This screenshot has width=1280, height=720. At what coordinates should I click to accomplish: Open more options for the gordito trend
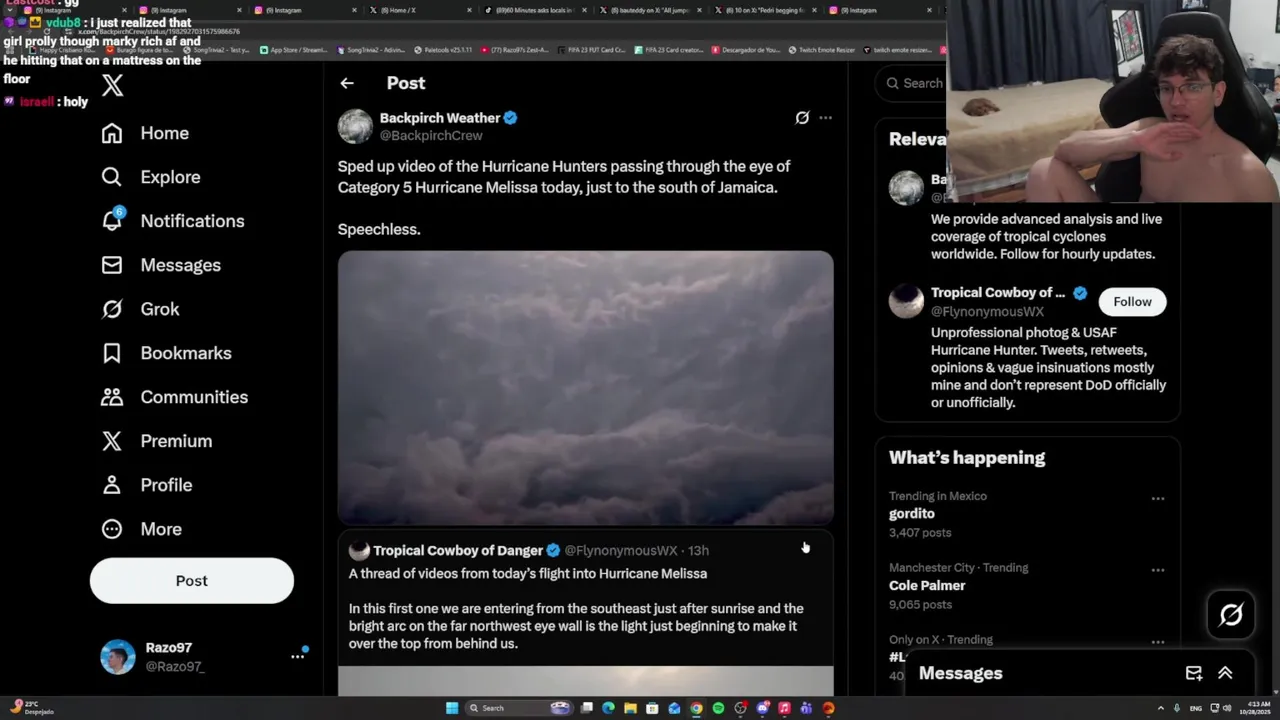coord(1157,498)
